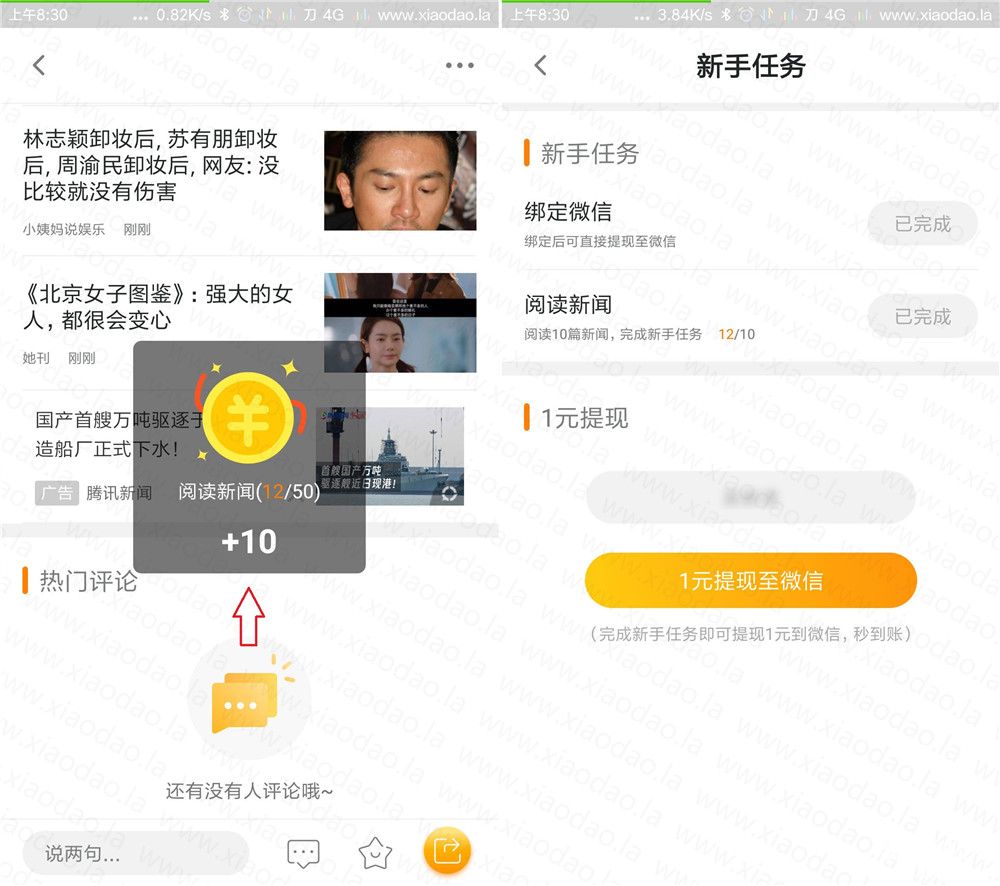Tap back arrow on news article screen
Image resolution: width=1000 pixels, height=886 pixels.
coord(39,66)
